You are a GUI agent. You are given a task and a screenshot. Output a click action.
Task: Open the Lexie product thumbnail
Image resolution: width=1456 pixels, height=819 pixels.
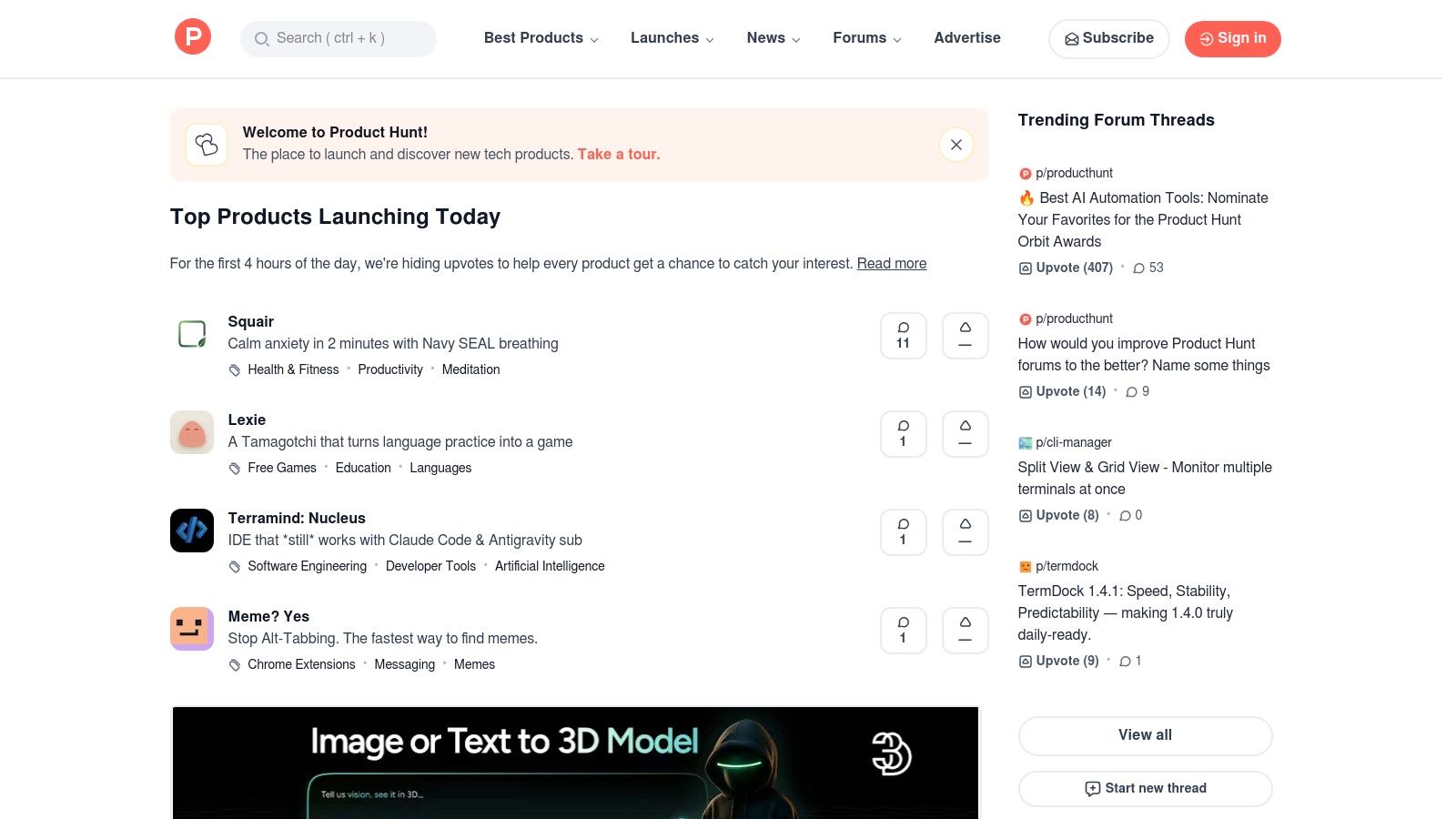click(191, 432)
